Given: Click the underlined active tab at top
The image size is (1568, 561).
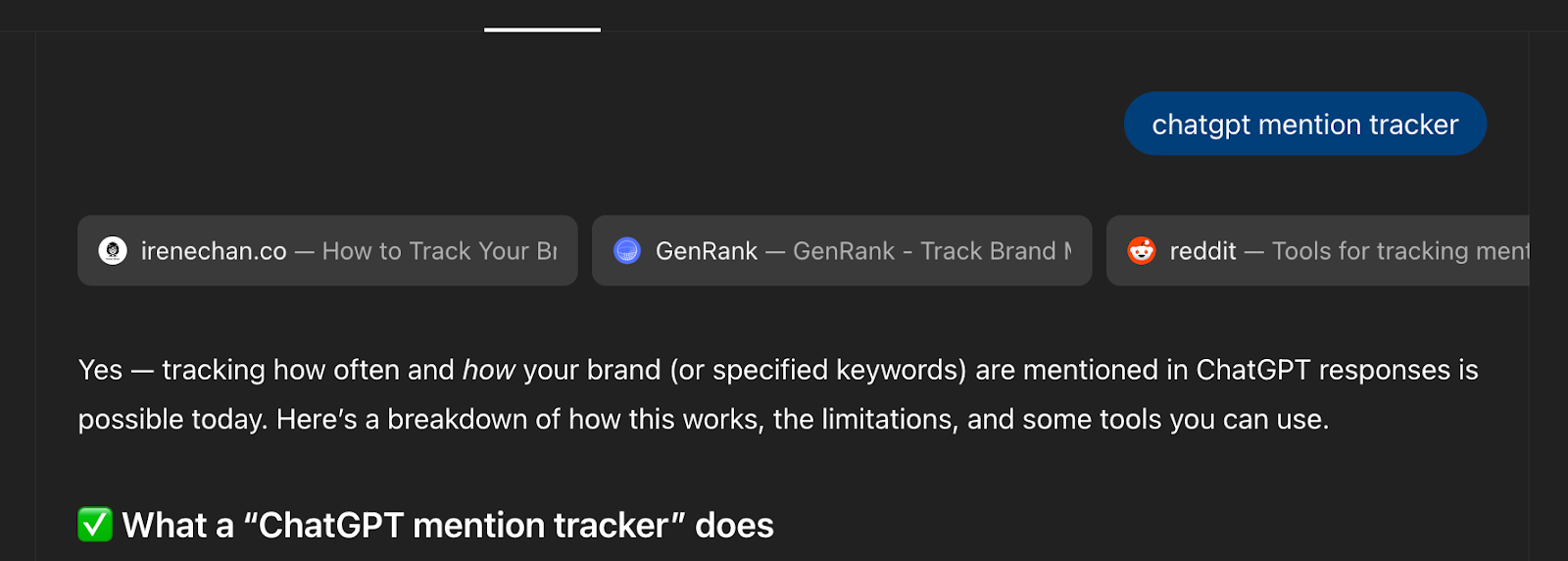Looking at the screenshot, I should click(x=542, y=27).
